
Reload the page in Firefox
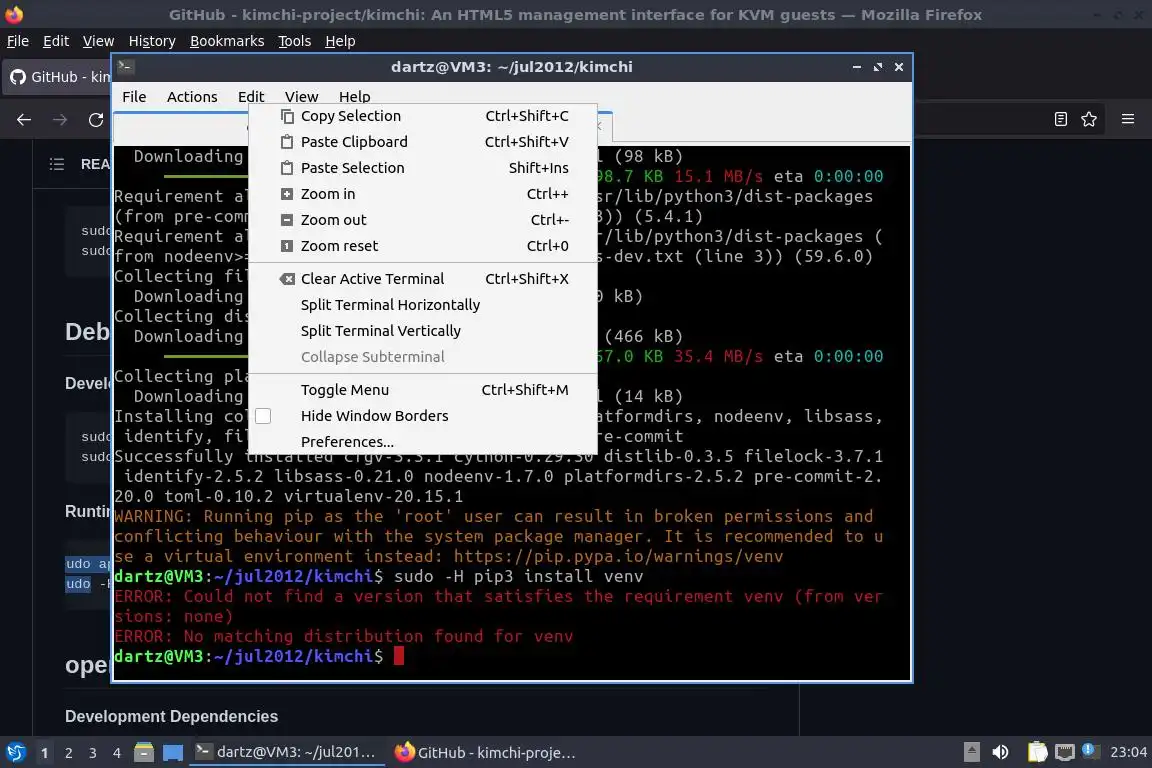(96, 119)
